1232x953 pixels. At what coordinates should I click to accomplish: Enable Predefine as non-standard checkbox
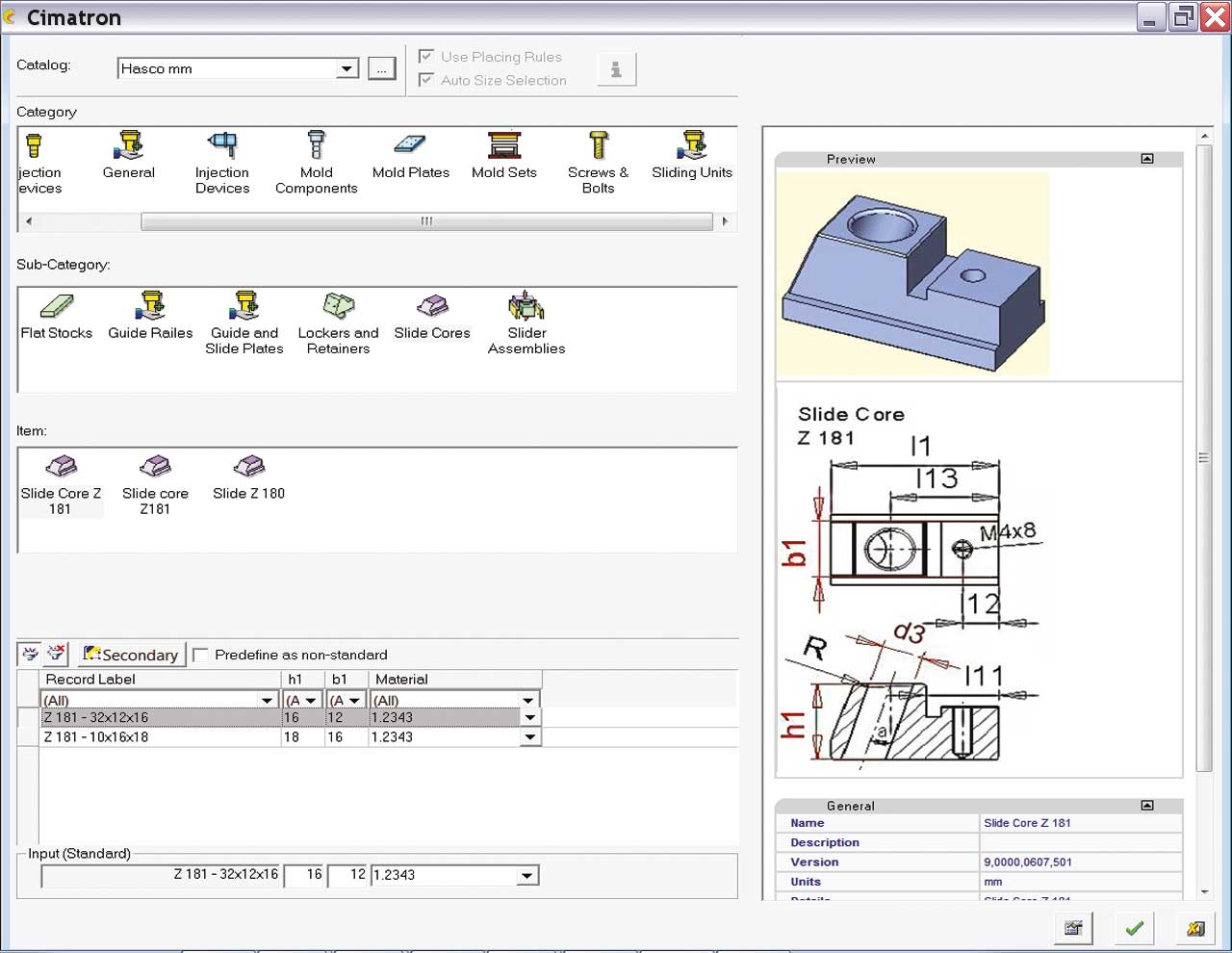tap(201, 656)
